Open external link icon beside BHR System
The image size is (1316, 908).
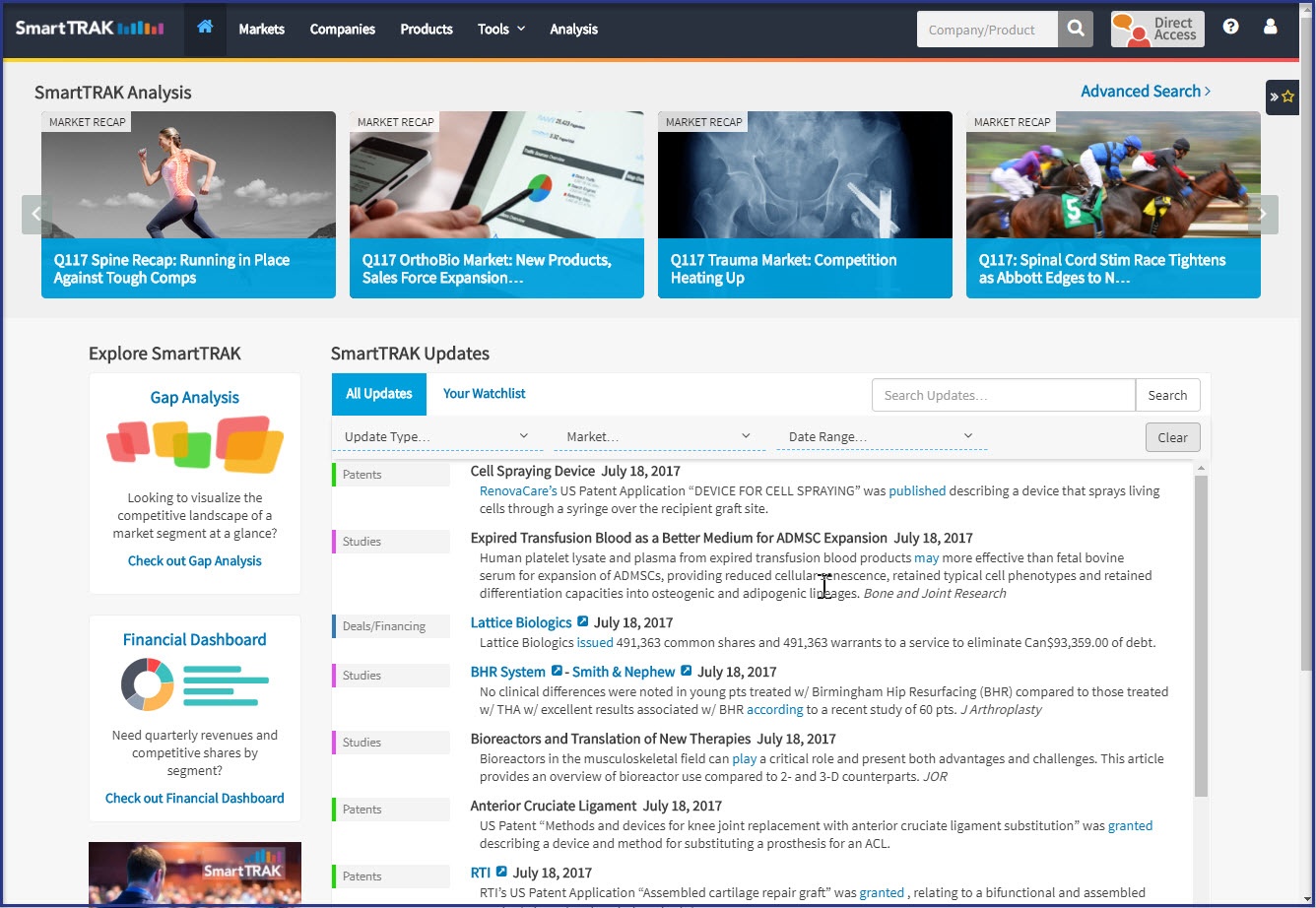tap(557, 671)
